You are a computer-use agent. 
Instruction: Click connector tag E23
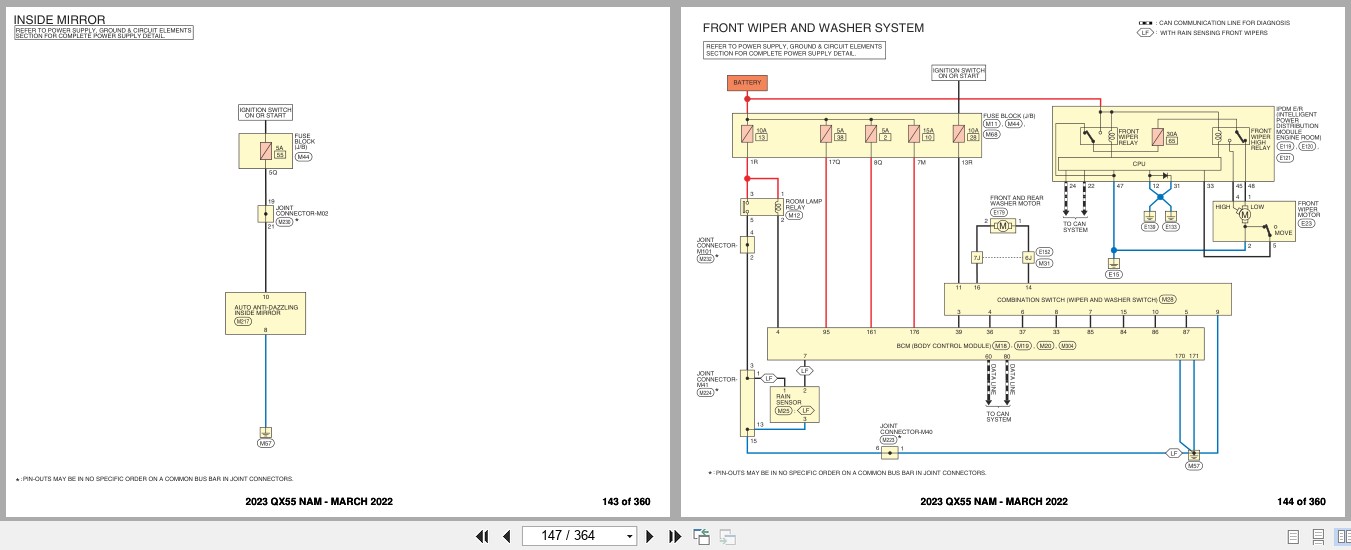1306,223
